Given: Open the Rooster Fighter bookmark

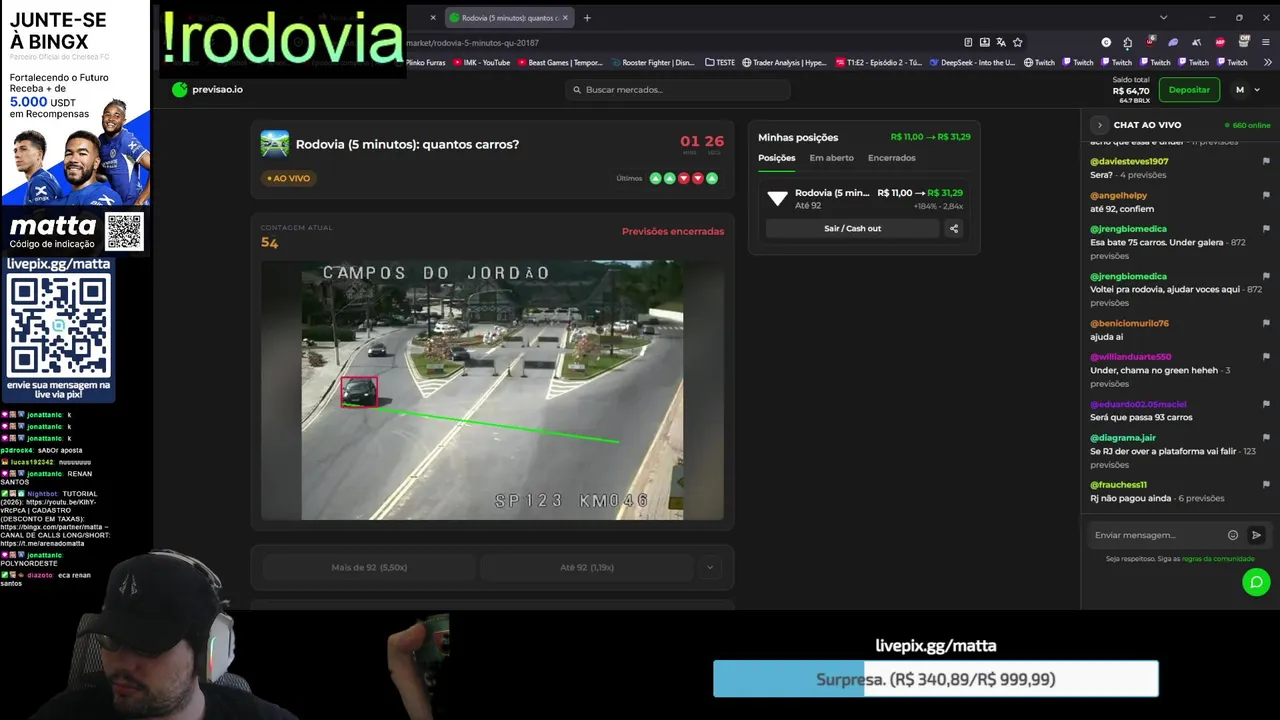Looking at the screenshot, I should [652, 62].
